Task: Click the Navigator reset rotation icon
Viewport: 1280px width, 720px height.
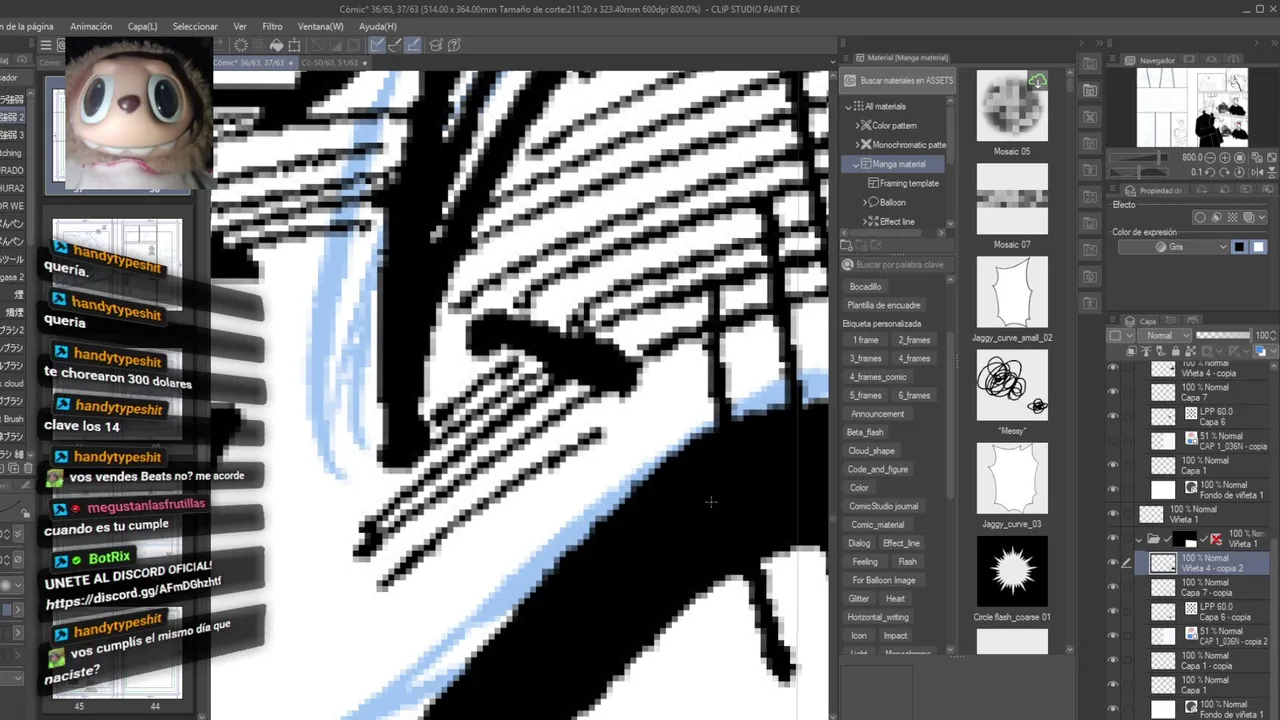Action: click(x=1239, y=172)
